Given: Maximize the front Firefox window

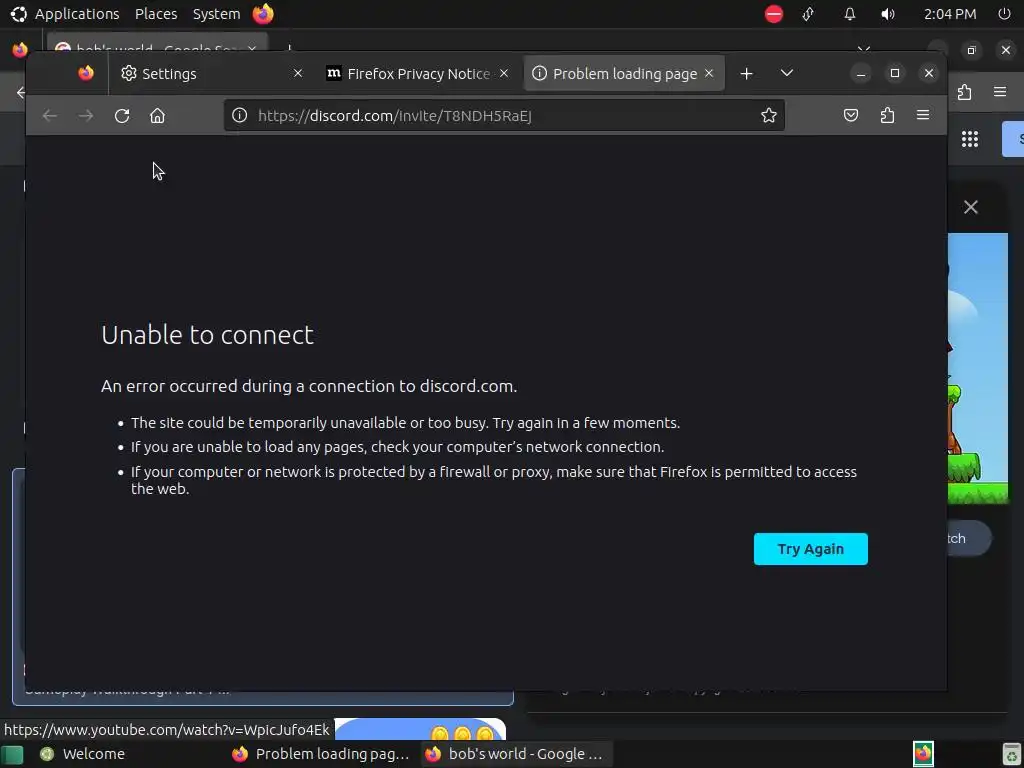Looking at the screenshot, I should click(x=895, y=73).
